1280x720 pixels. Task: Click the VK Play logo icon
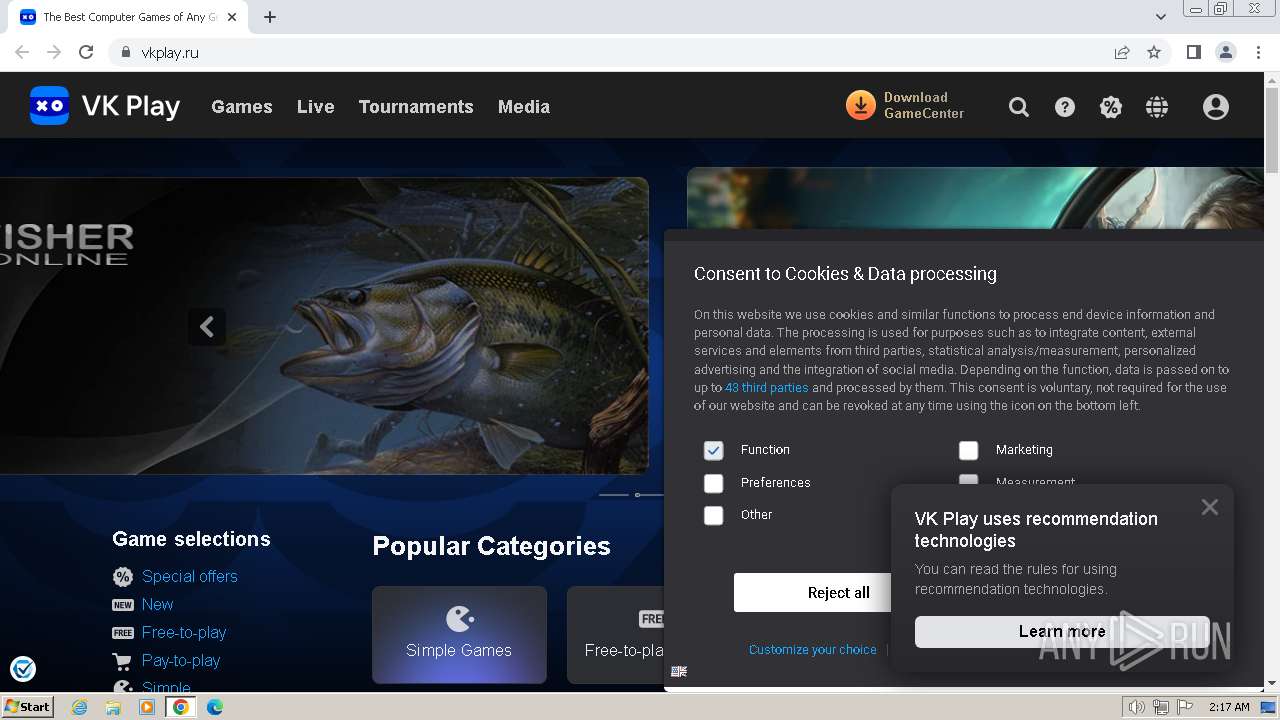point(49,106)
